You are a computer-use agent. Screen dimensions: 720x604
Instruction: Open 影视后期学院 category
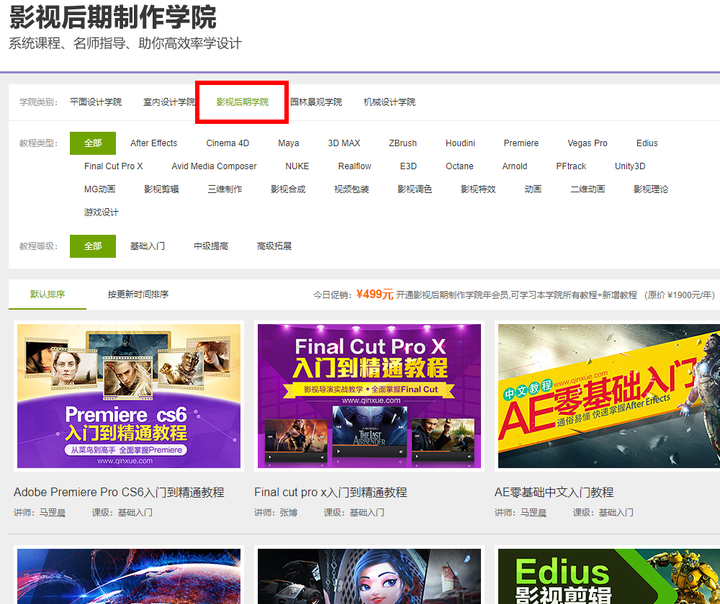[x=242, y=102]
